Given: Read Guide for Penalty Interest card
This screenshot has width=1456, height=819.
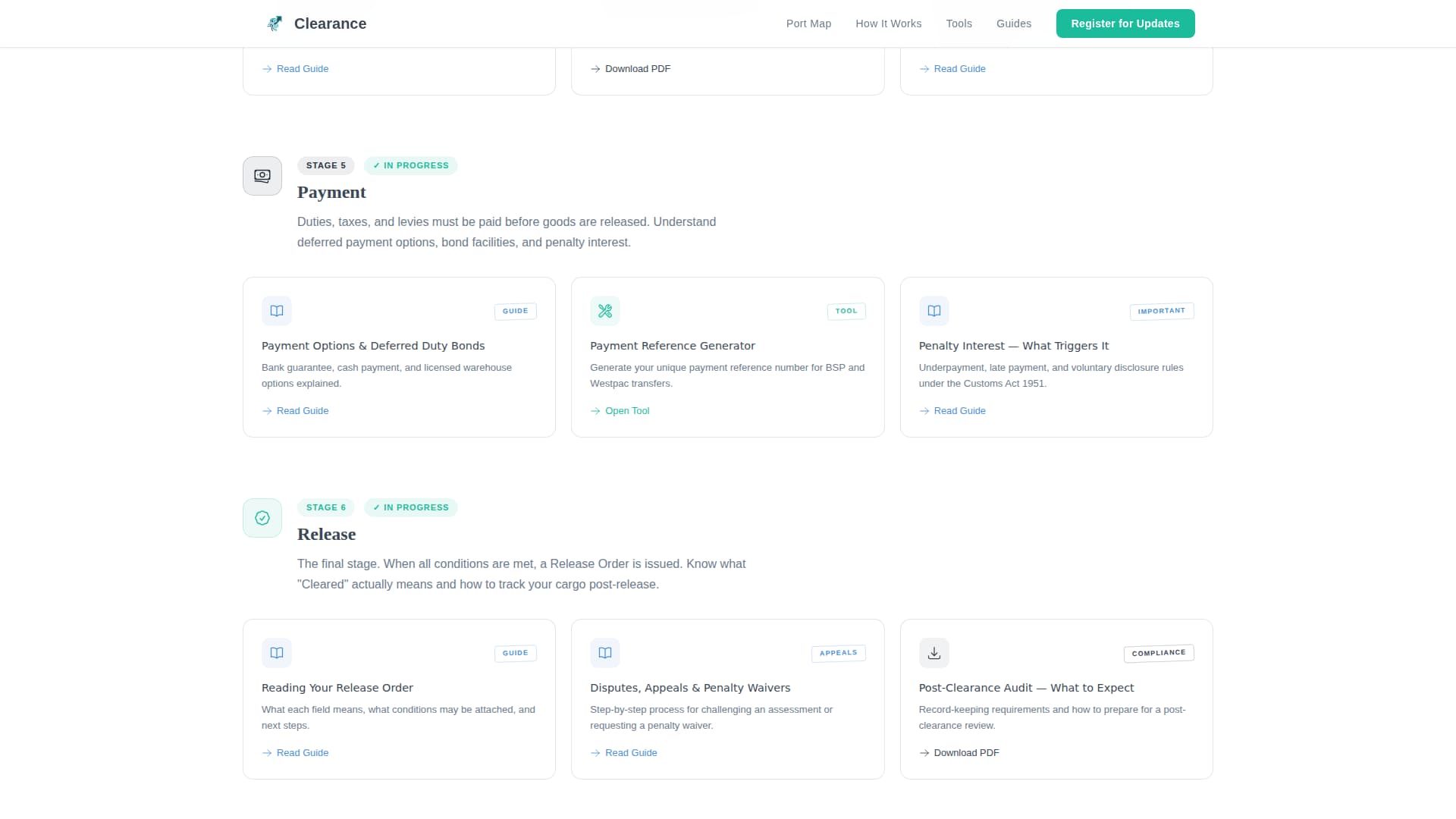Looking at the screenshot, I should (959, 411).
